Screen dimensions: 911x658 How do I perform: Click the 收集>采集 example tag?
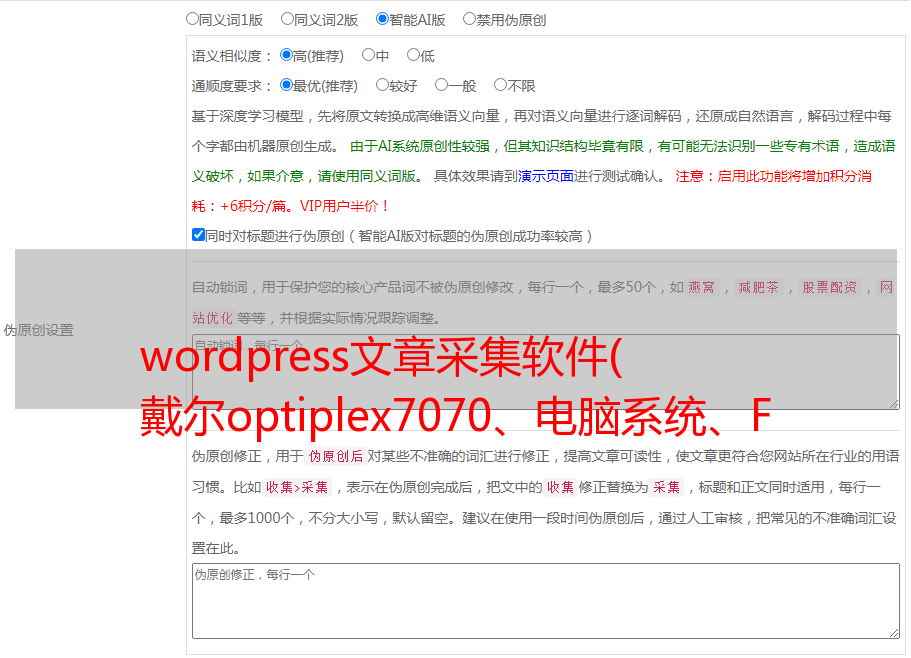297,487
